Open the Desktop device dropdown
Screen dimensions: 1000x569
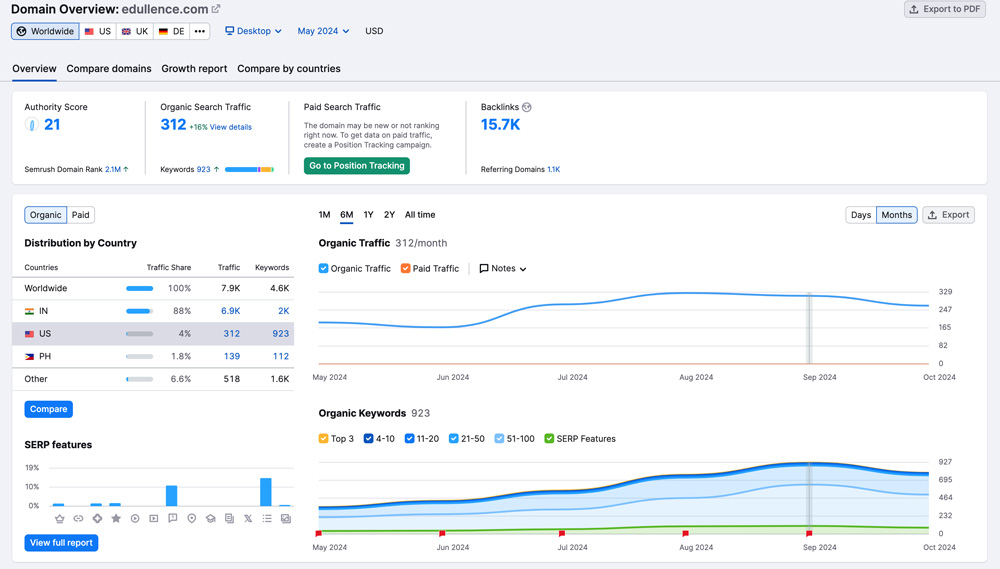pyautogui.click(x=253, y=31)
